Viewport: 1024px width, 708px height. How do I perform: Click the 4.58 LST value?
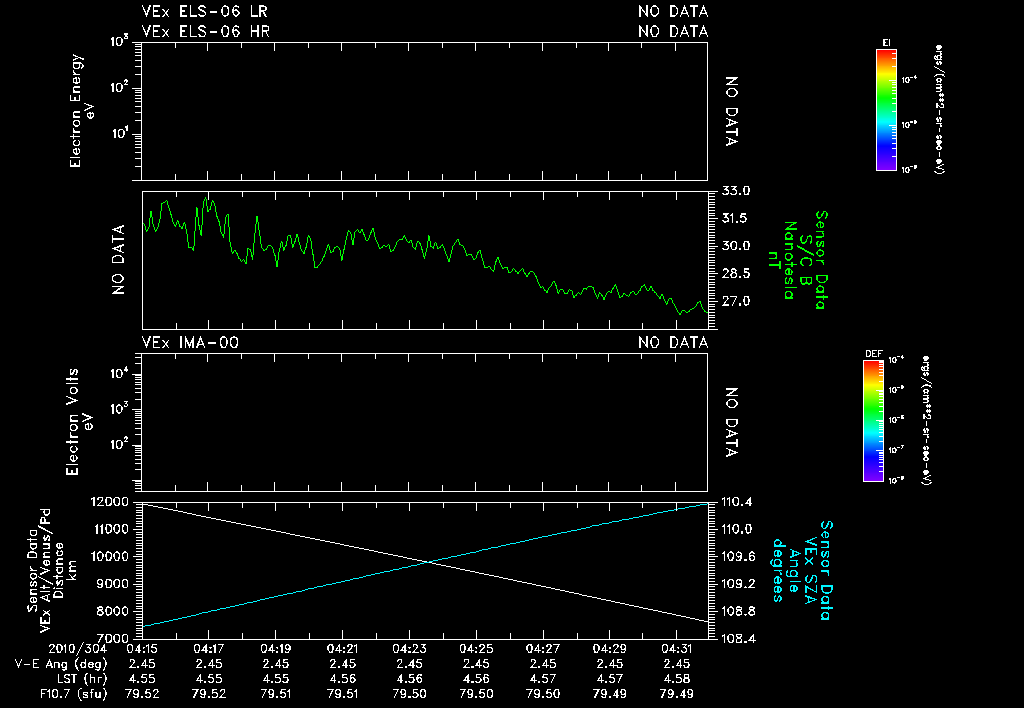click(x=677, y=679)
